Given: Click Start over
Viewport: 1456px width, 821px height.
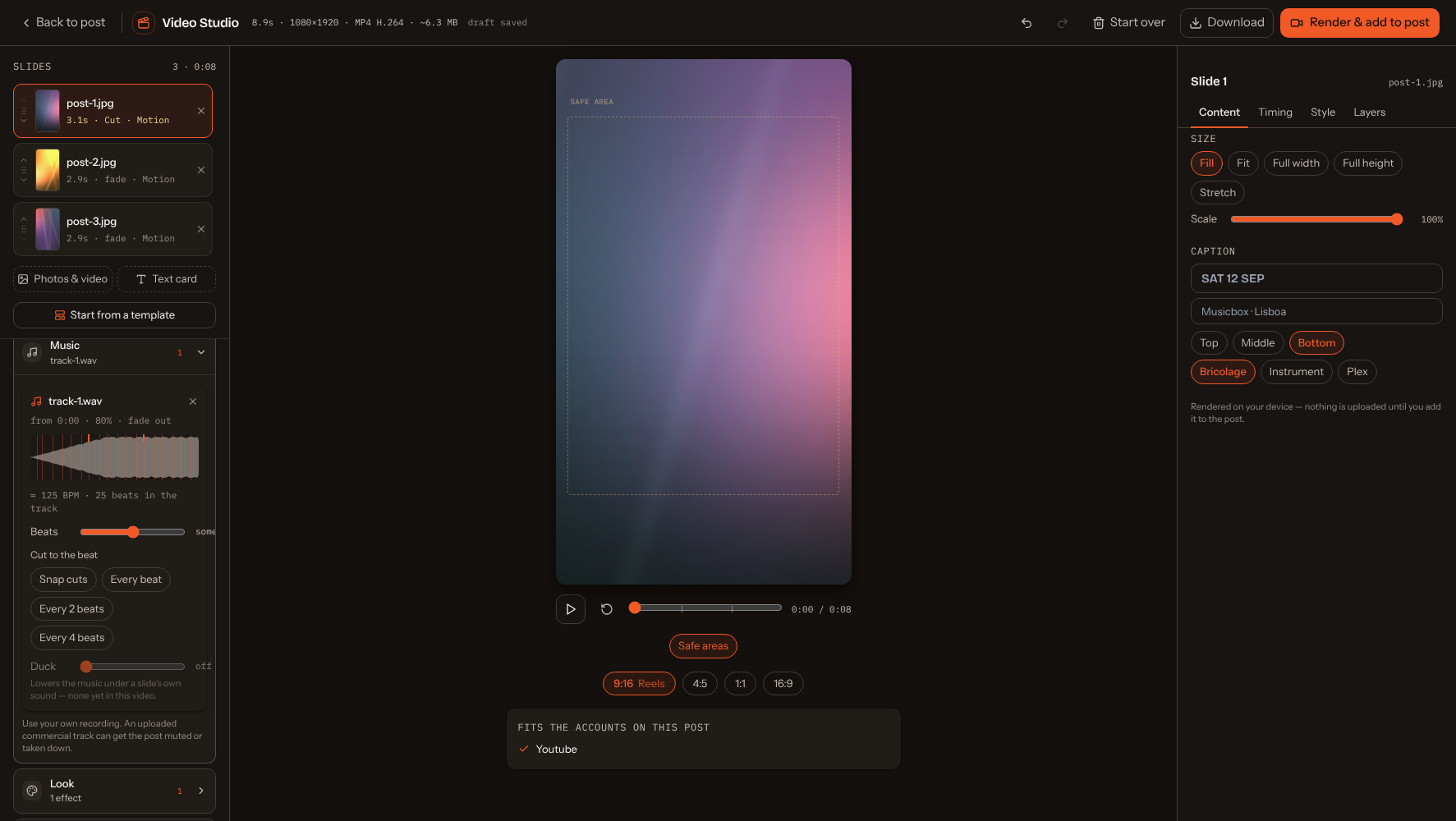Looking at the screenshot, I should [1128, 23].
